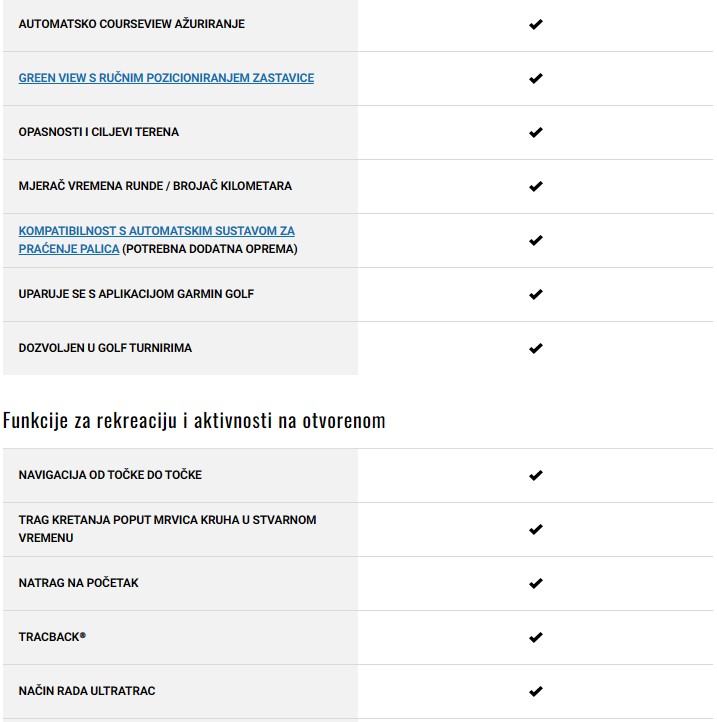
Task: Click the Uparuje se s aplikacijom Garmin Golf label
Action: click(136, 294)
